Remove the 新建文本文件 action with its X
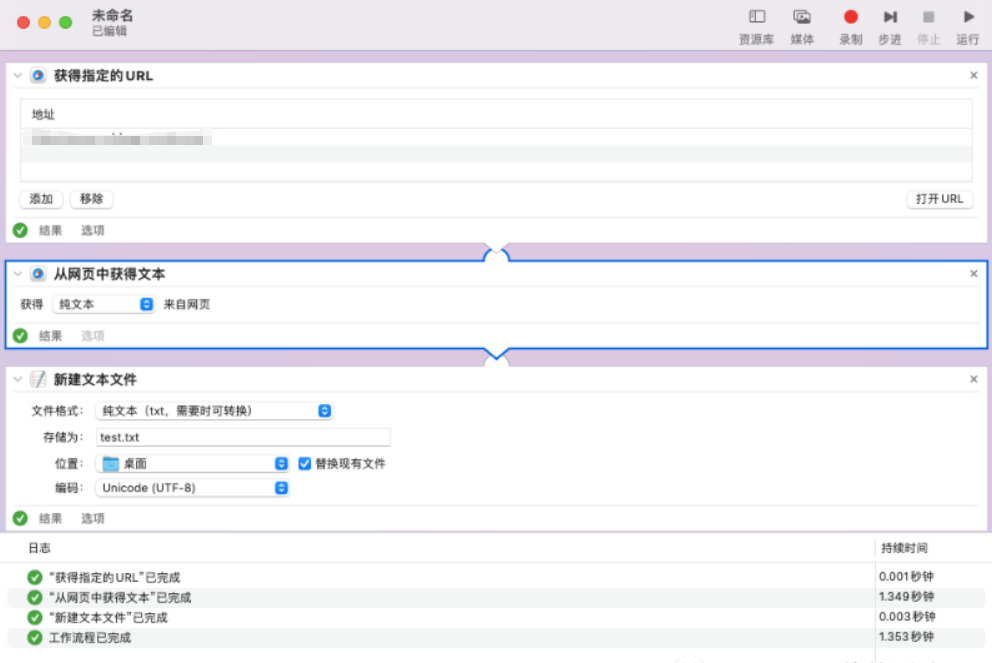This screenshot has width=992, height=663. [x=974, y=380]
